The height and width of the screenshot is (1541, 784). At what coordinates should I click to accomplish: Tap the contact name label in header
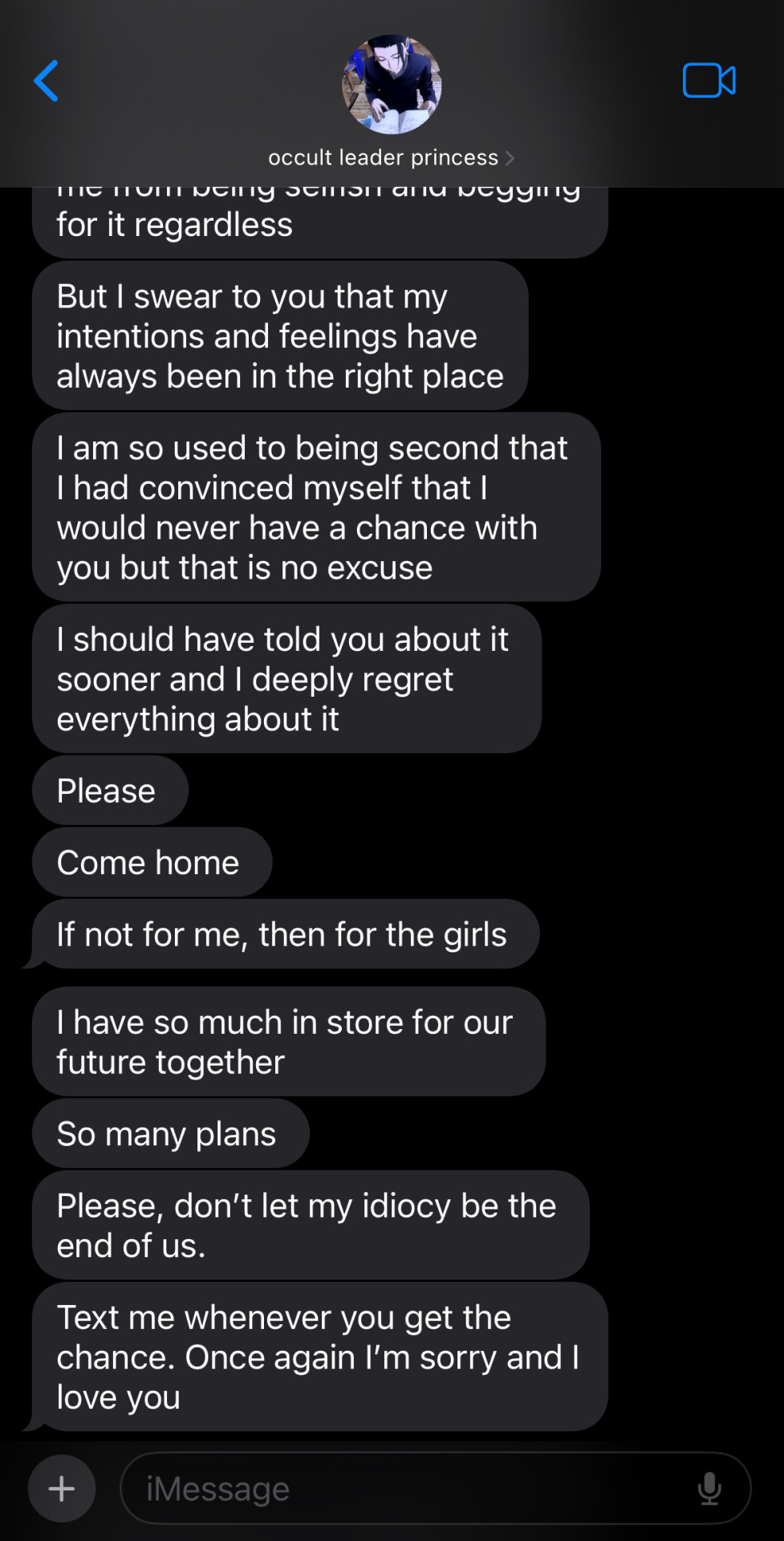pos(383,157)
